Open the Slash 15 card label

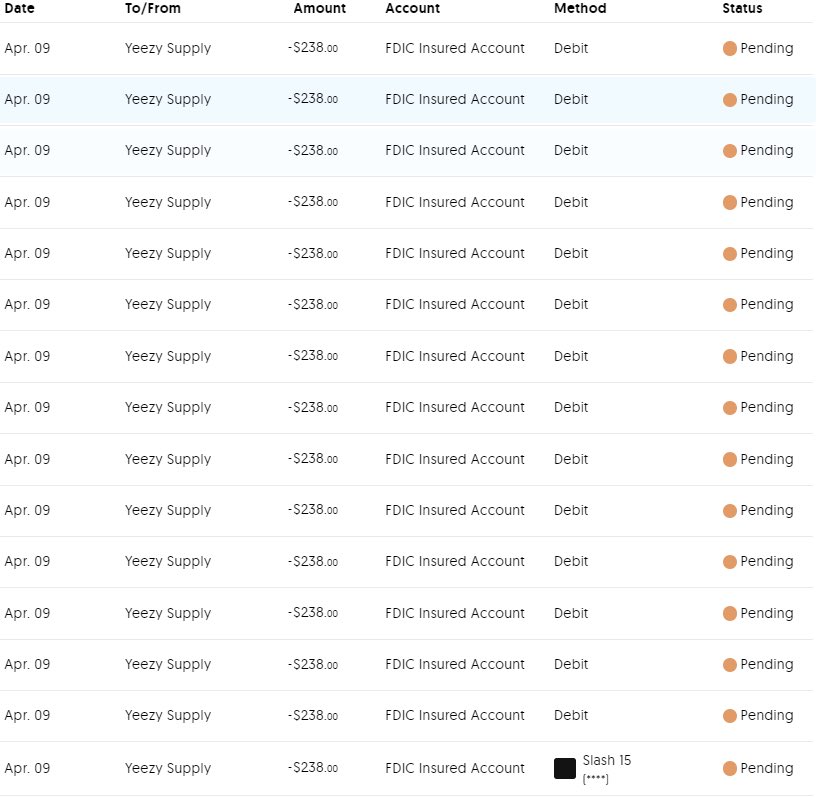607,760
